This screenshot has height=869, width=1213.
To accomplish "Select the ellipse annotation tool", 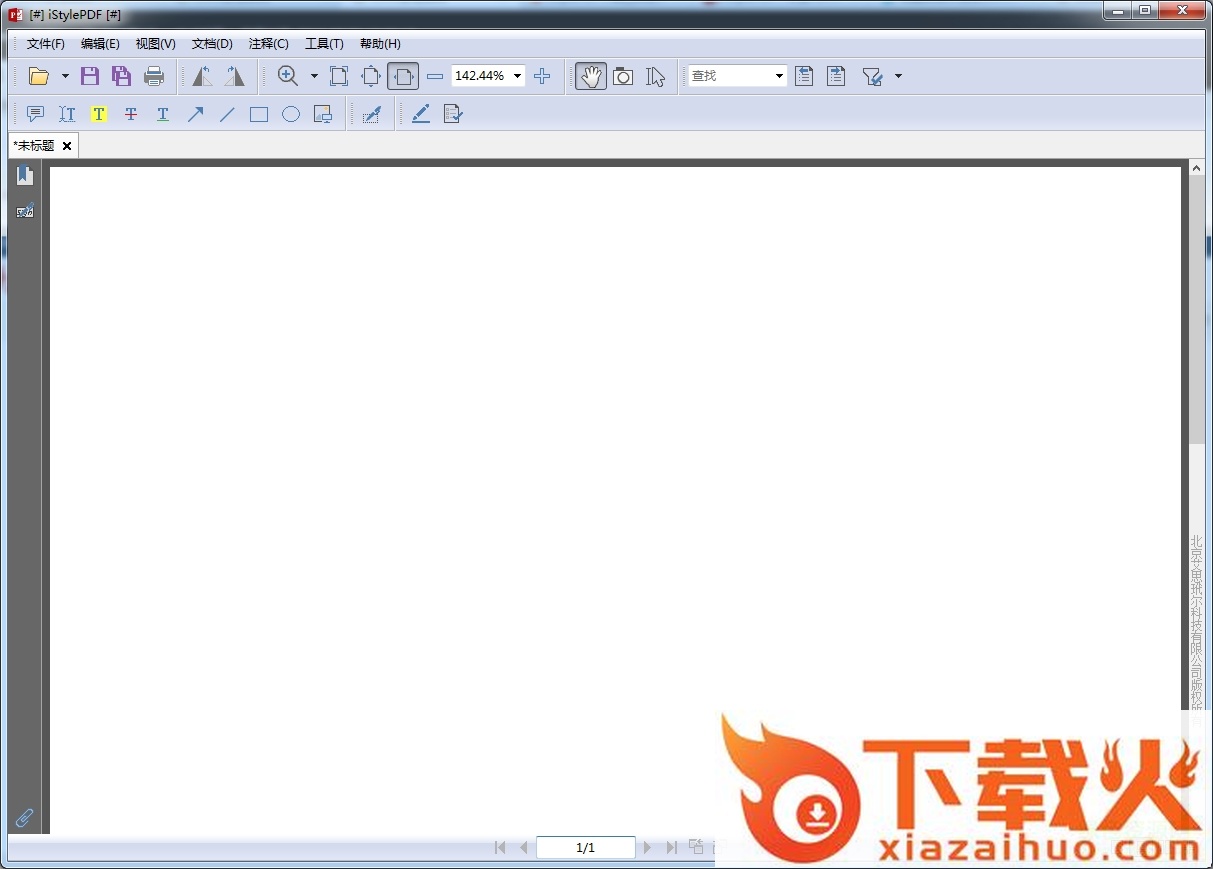I will 291,114.
